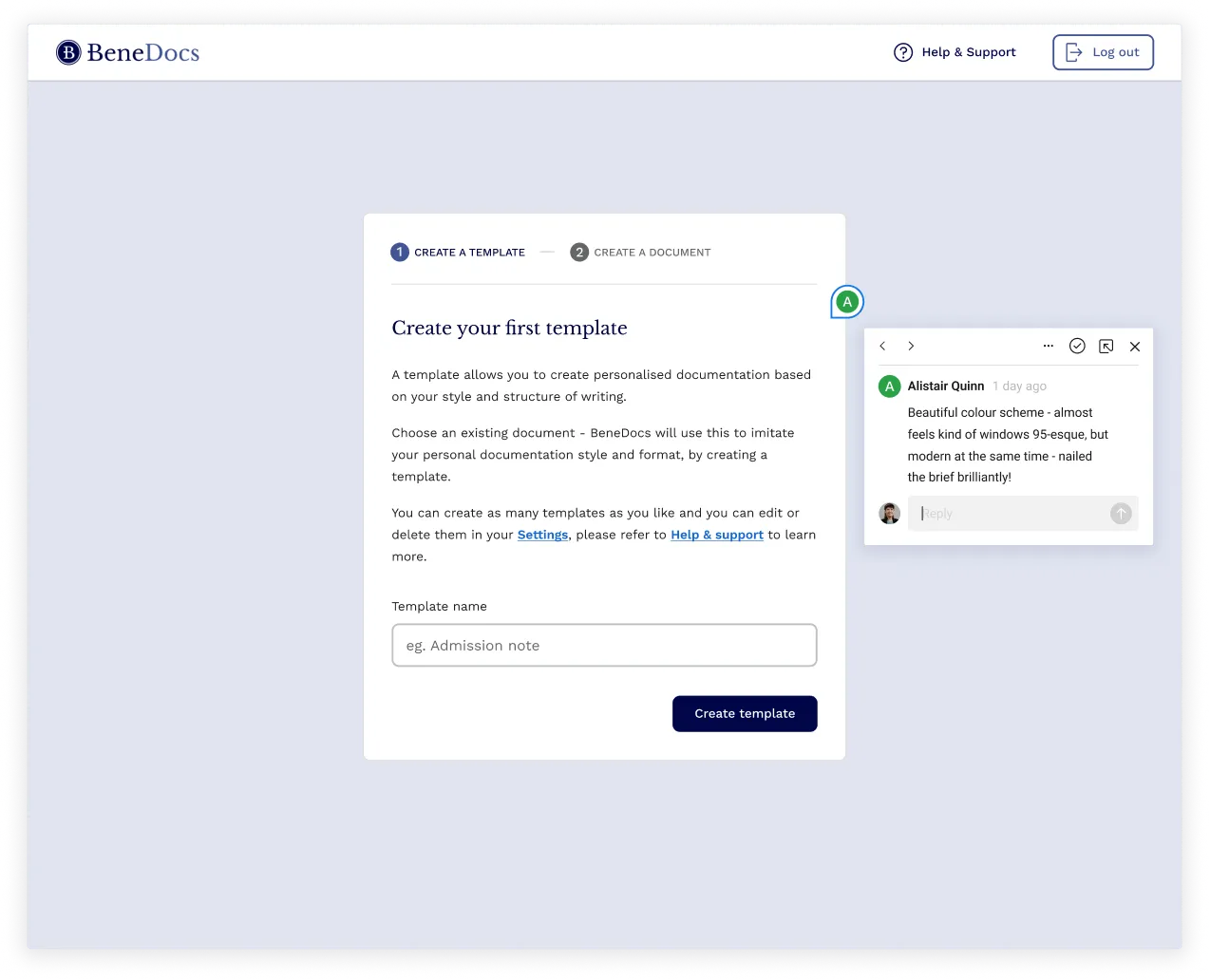The height and width of the screenshot is (980, 1210).
Task: Click the '1 day ago' timestamp
Action: tap(1020, 386)
